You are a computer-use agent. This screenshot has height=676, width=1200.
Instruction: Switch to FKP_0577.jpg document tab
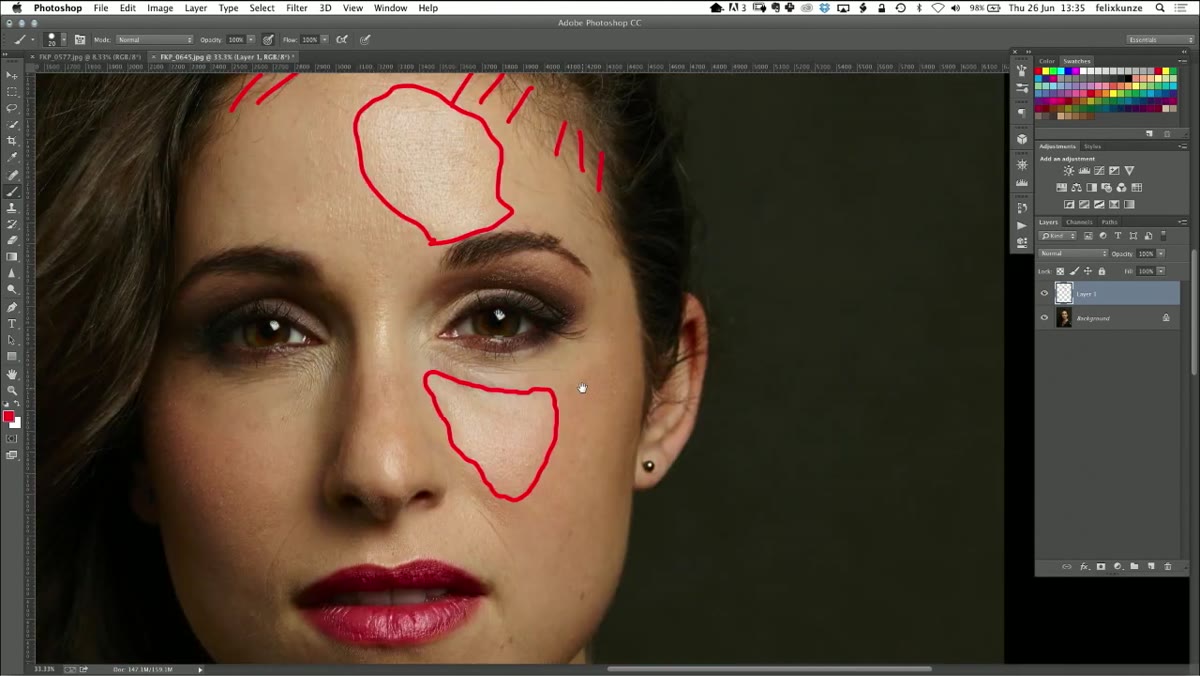(x=88, y=57)
